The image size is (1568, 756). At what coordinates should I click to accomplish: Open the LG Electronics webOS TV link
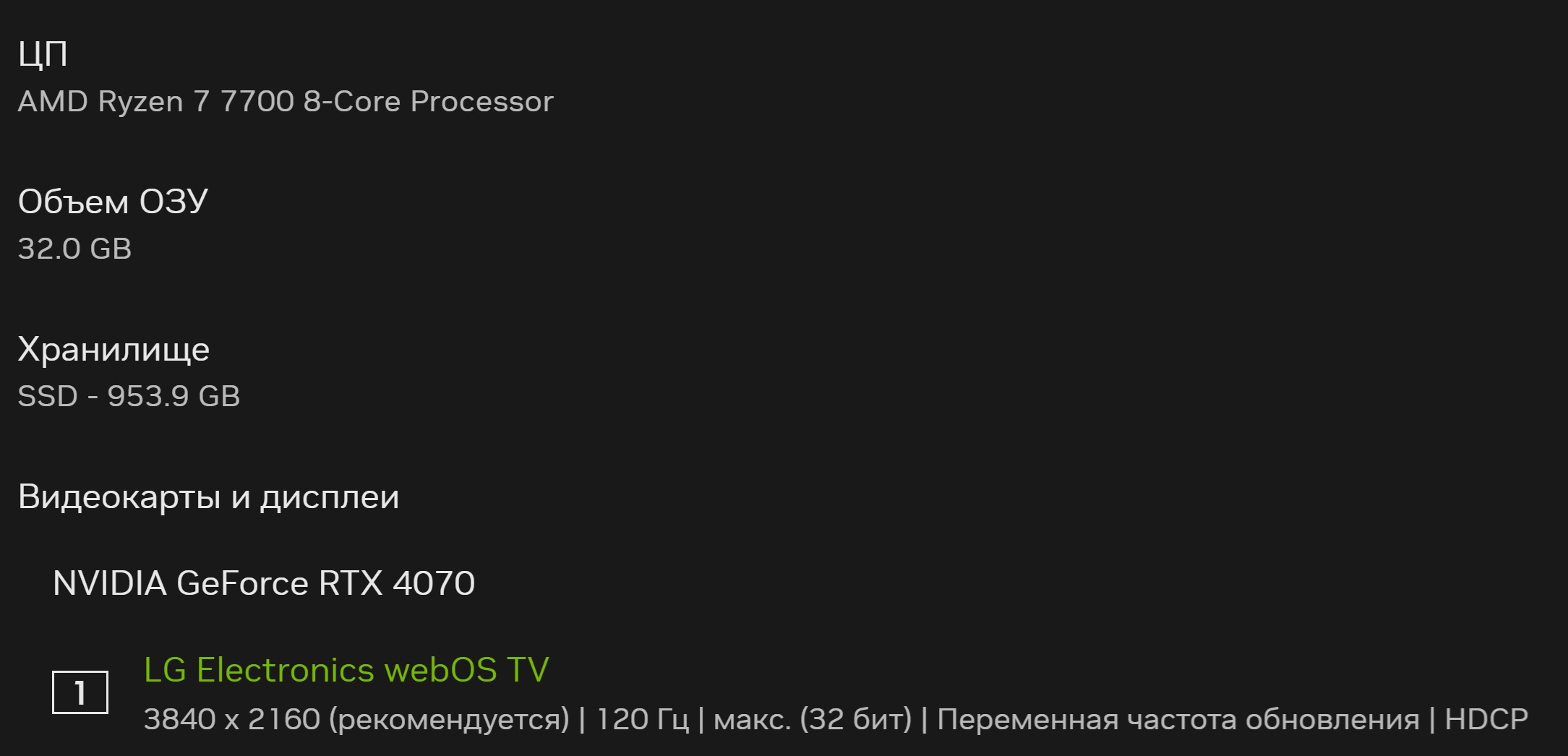coord(346,669)
